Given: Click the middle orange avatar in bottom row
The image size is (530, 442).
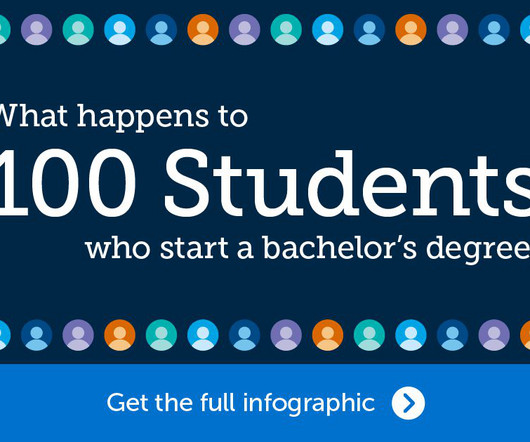Looking at the screenshot, I should [328, 335].
